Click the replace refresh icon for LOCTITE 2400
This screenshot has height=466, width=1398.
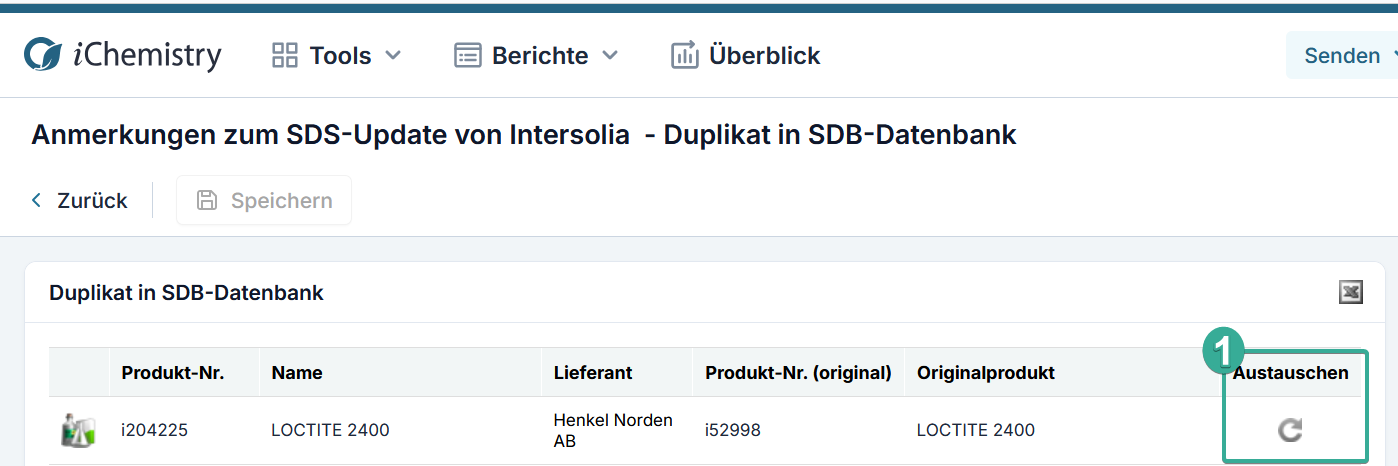pyautogui.click(x=1290, y=431)
